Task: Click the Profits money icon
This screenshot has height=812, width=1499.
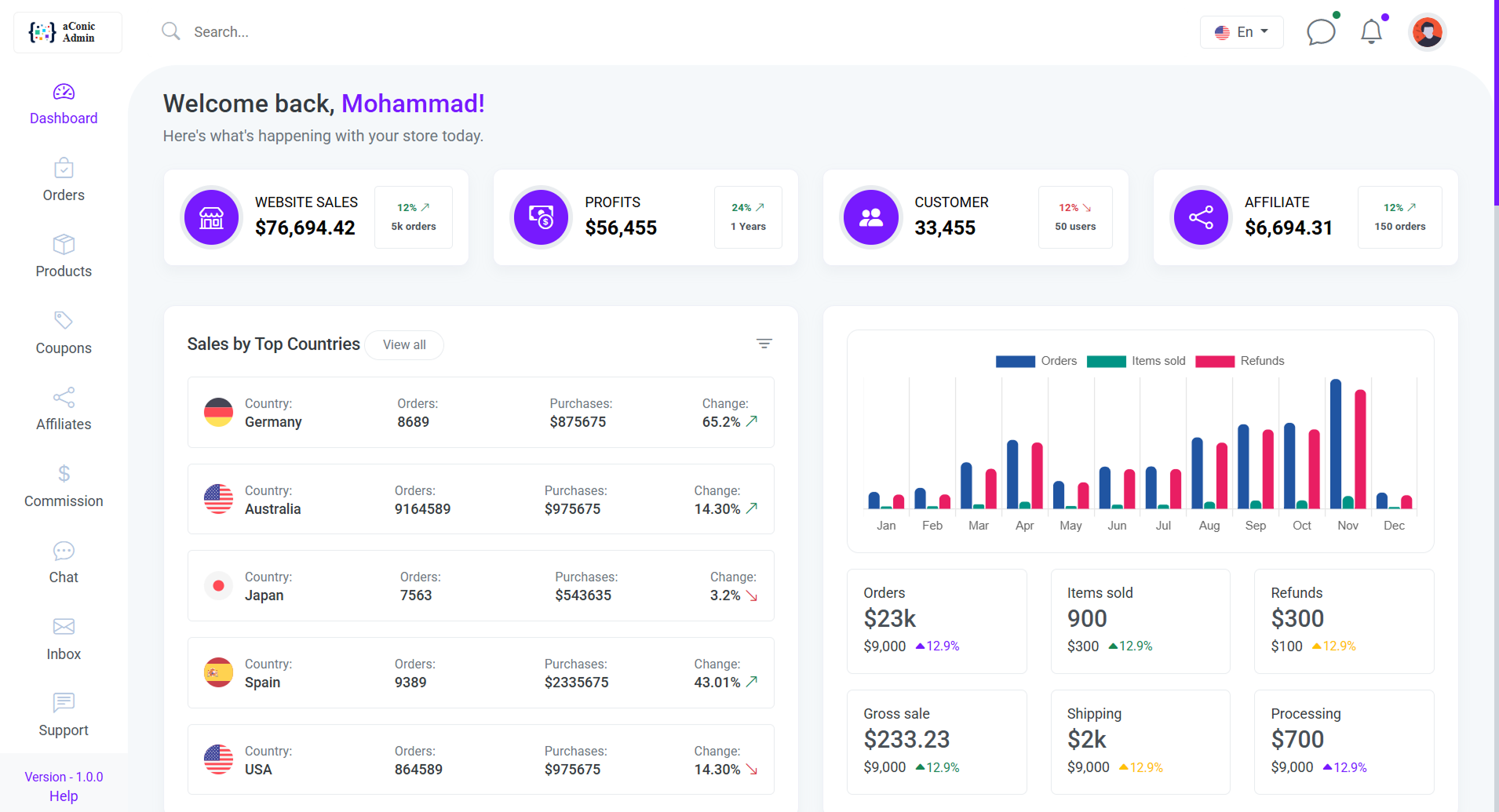Action: (x=541, y=217)
